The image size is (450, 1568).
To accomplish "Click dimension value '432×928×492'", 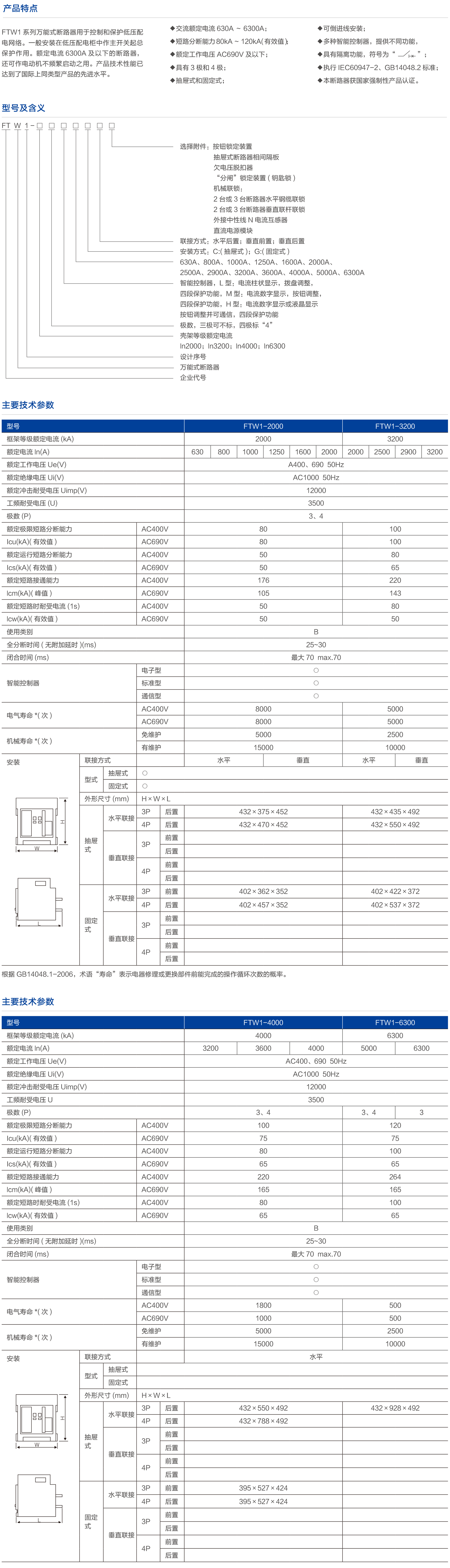I will click(395, 1408).
